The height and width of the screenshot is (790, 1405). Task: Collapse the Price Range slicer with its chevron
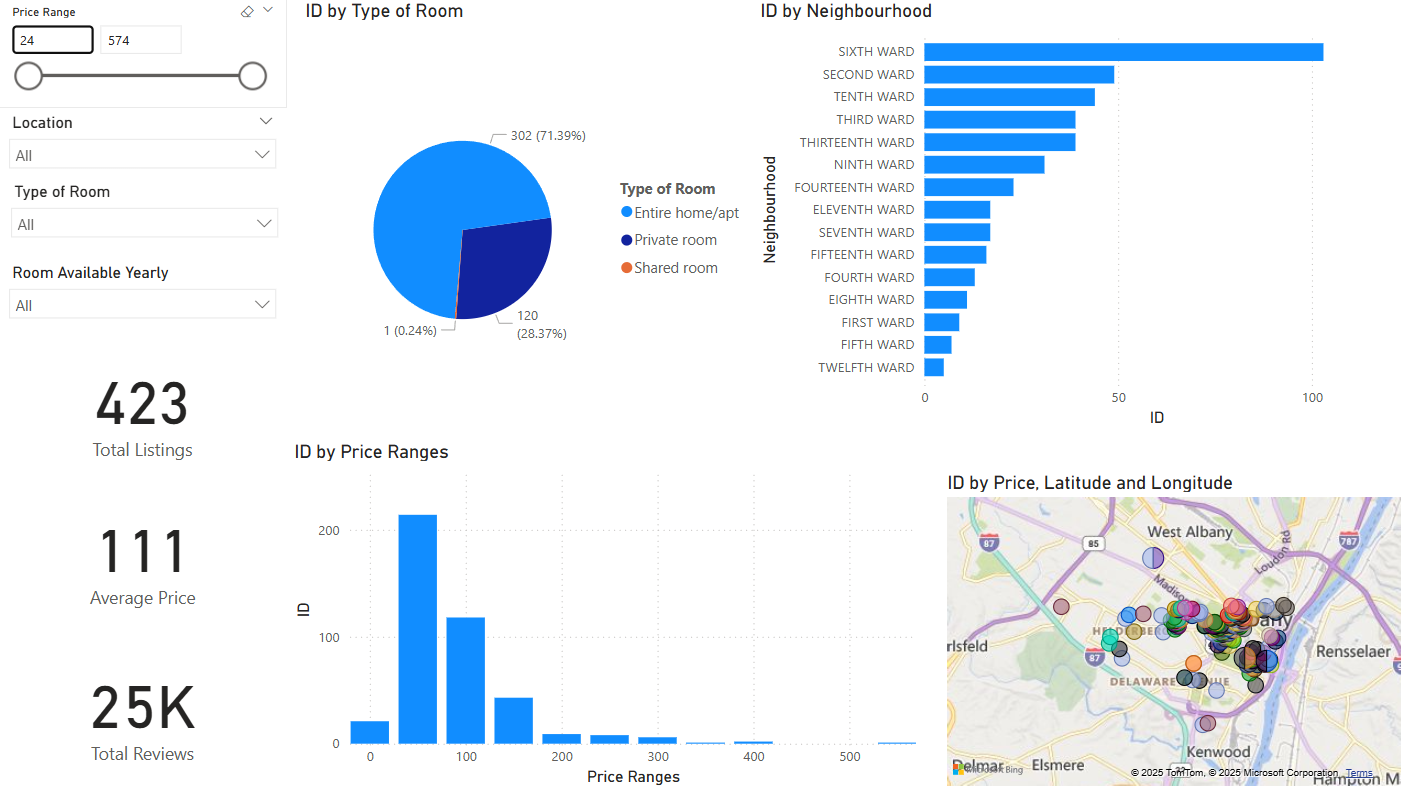(266, 8)
